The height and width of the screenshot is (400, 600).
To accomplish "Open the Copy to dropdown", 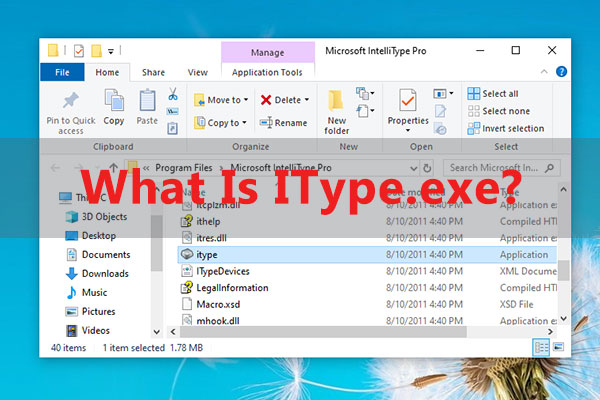I will (220, 122).
